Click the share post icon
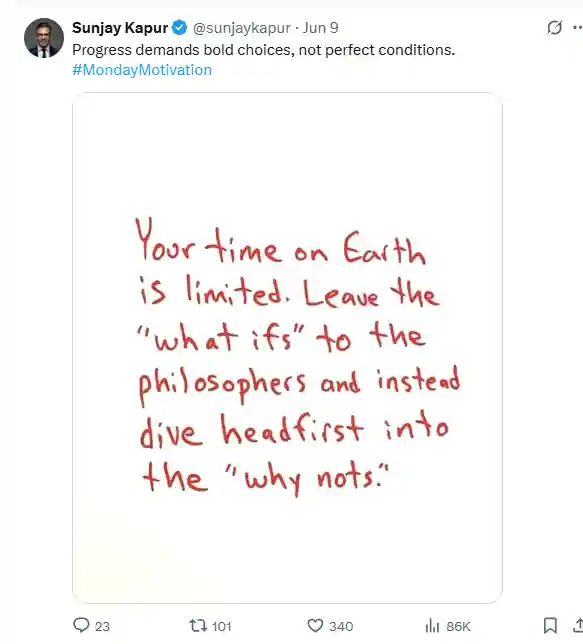The height and width of the screenshot is (644, 583). click(x=578, y=626)
